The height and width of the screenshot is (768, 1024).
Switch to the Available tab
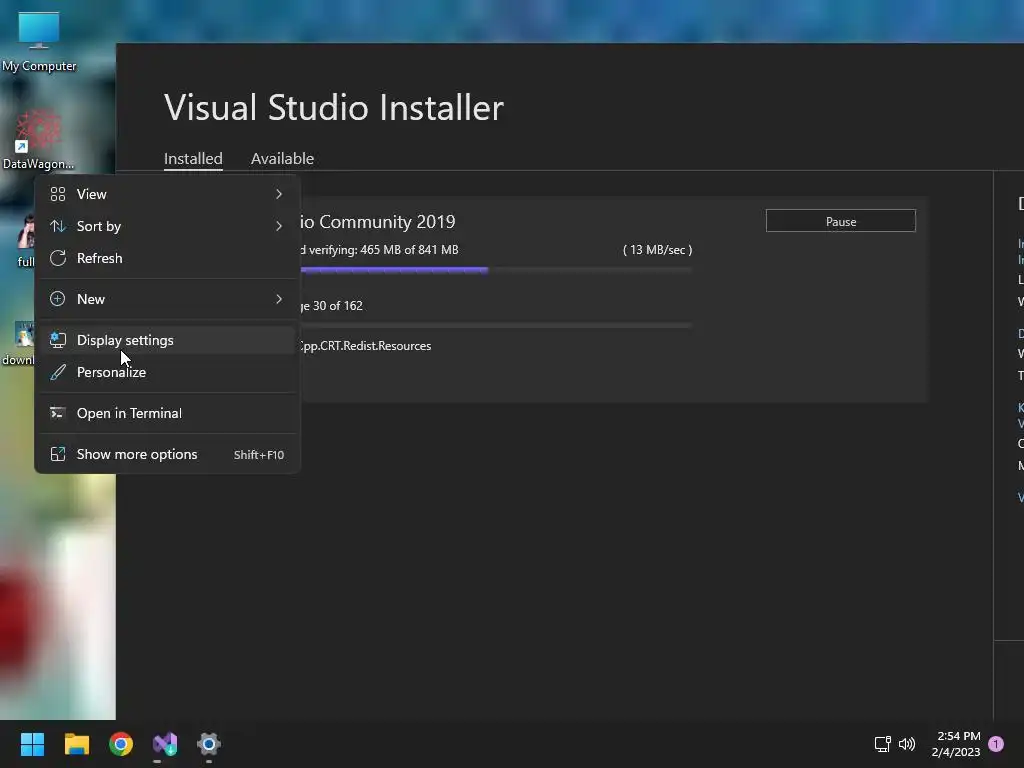pyautogui.click(x=282, y=159)
